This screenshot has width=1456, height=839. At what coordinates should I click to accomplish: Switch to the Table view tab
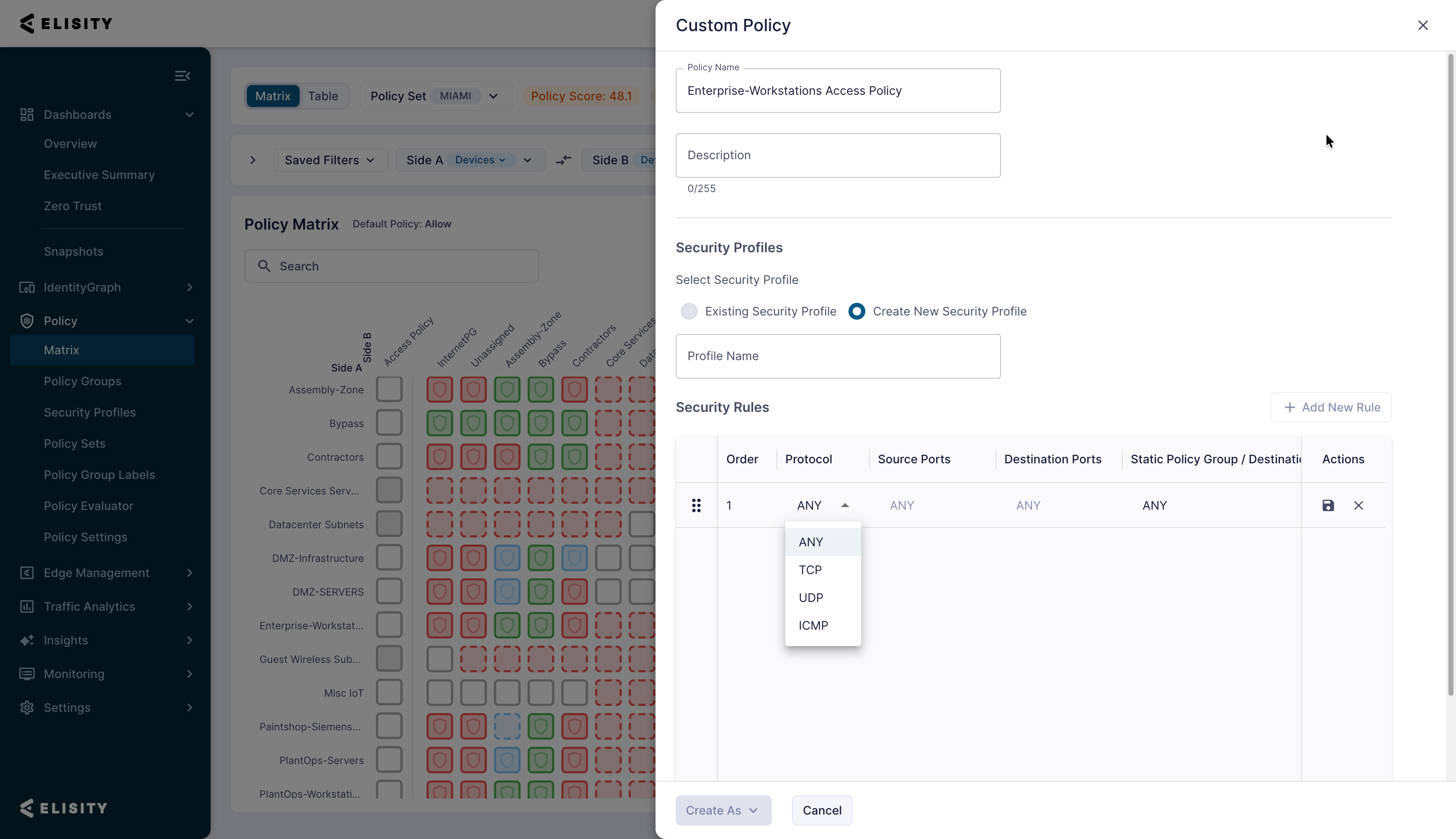coord(323,96)
